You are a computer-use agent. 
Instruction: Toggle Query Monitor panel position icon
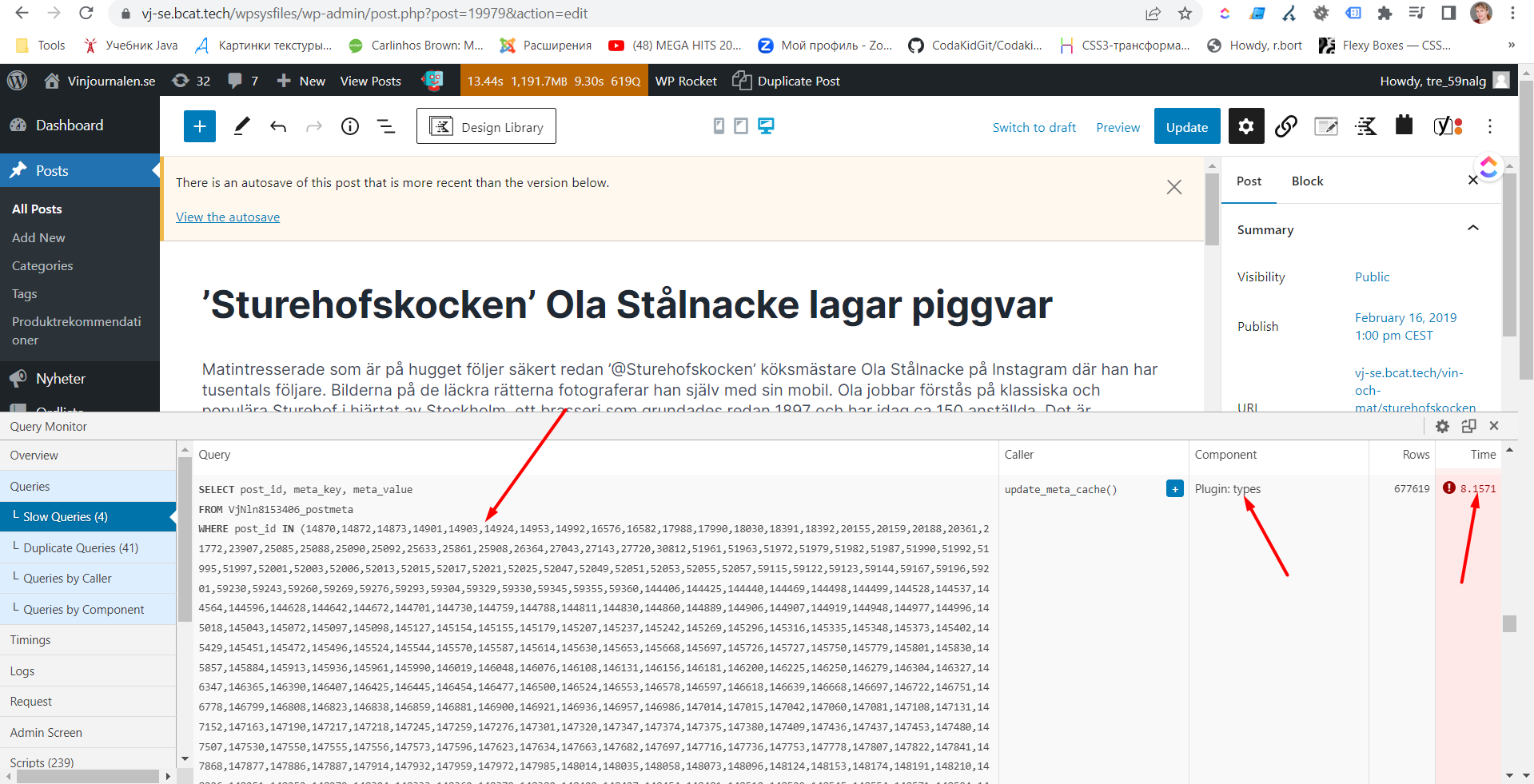pyautogui.click(x=1468, y=426)
